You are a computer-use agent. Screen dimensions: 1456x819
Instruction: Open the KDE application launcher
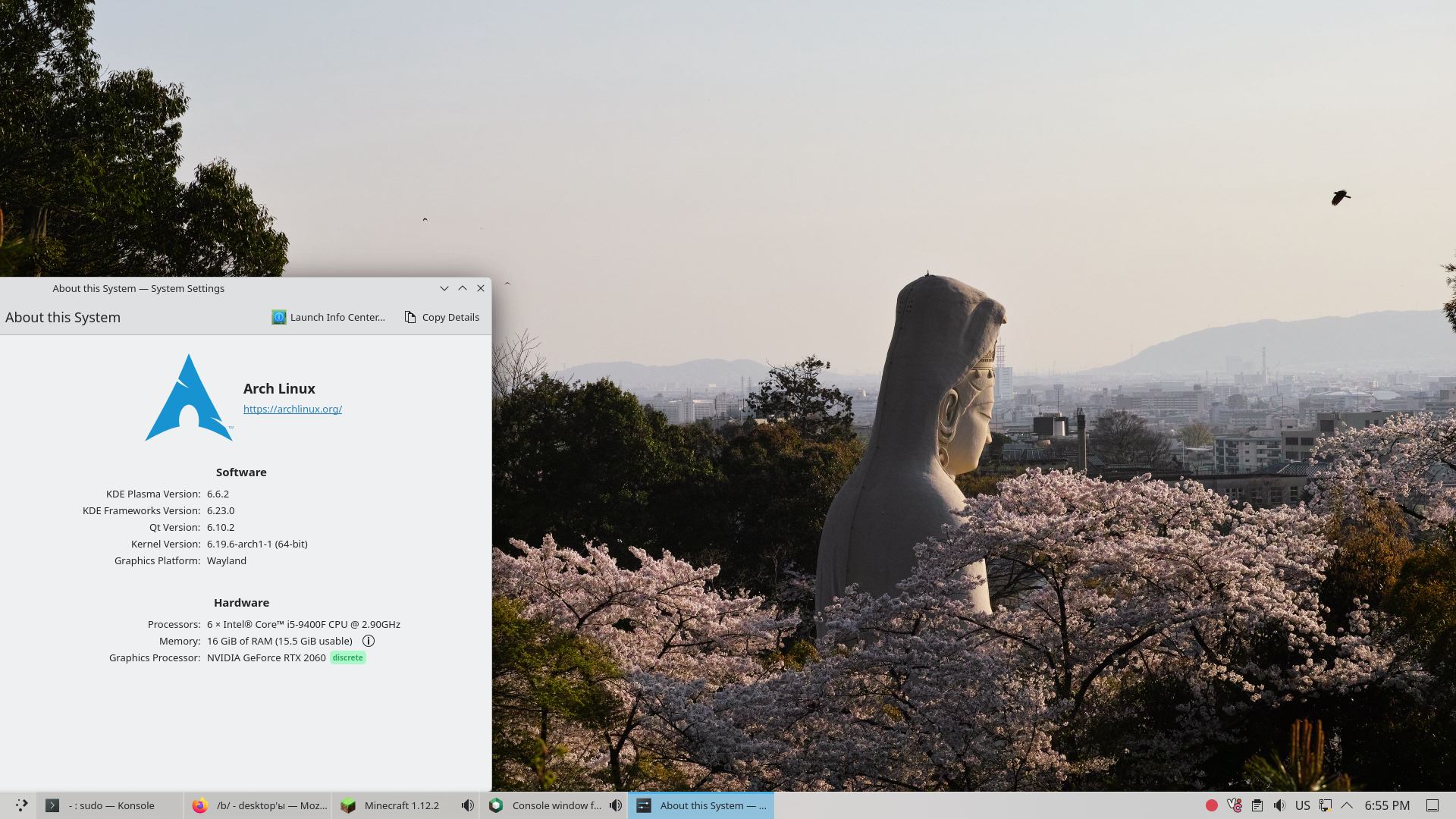coord(21,805)
